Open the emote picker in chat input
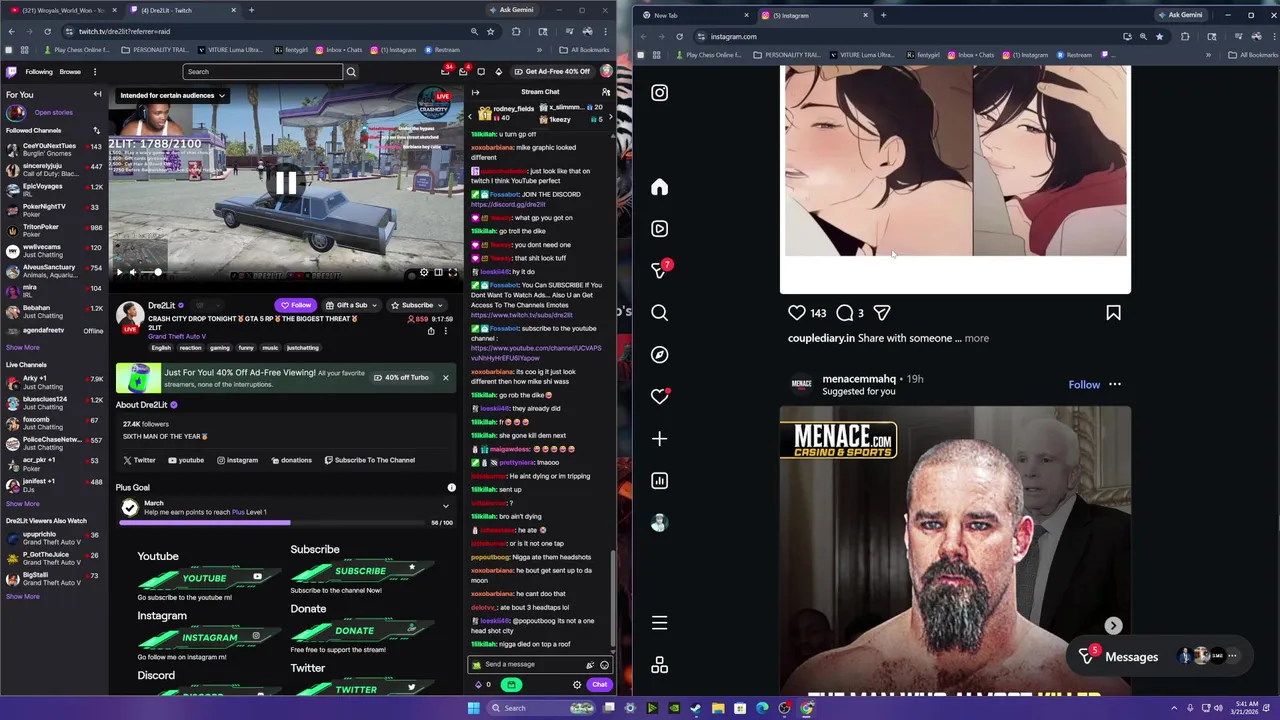This screenshot has height=720, width=1280. (x=604, y=665)
